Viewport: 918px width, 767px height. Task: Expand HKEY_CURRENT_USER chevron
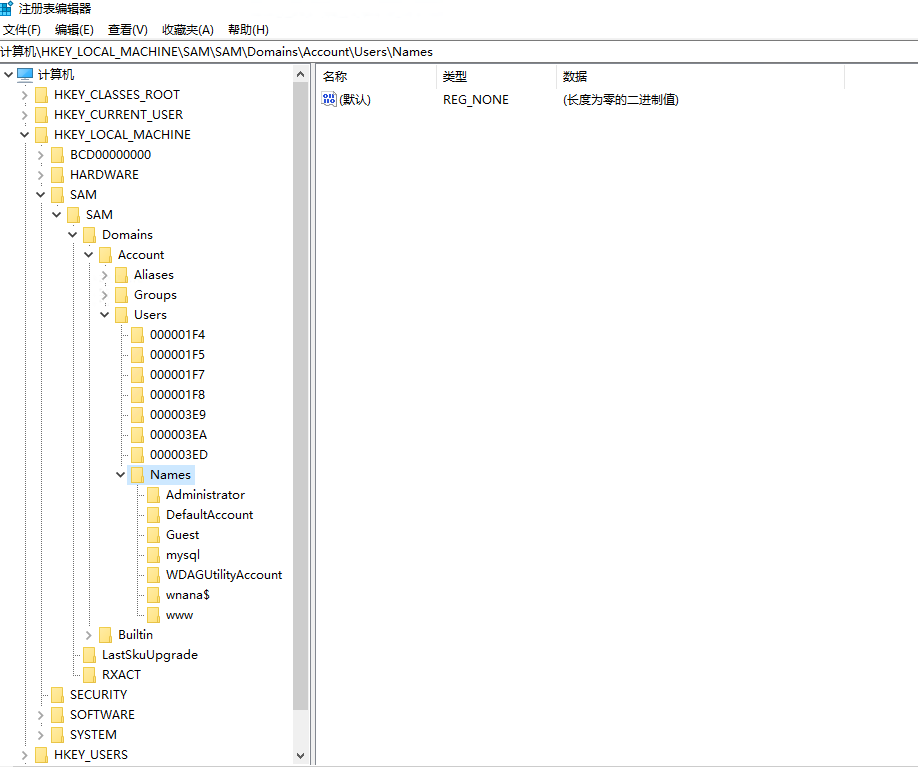point(24,115)
